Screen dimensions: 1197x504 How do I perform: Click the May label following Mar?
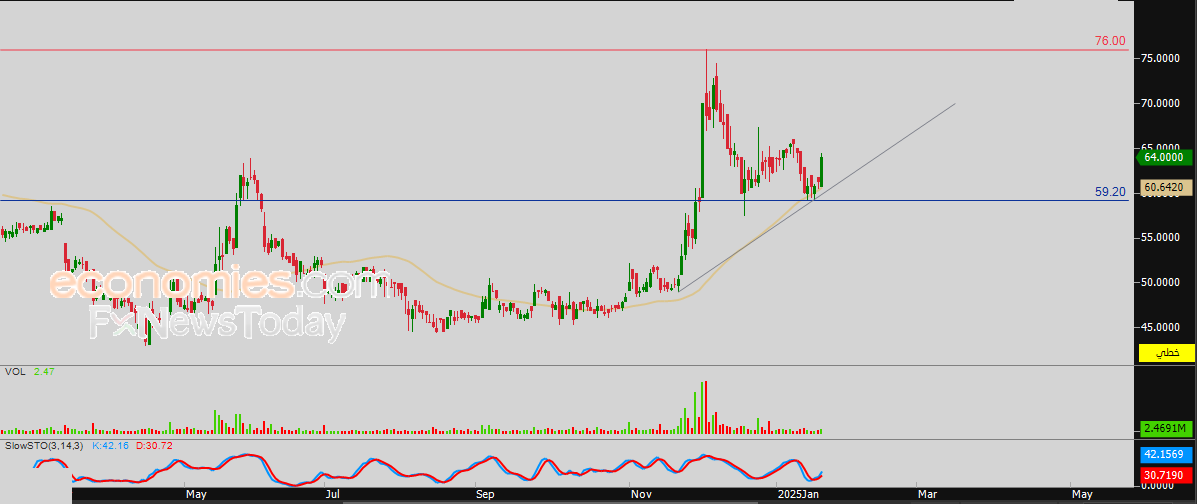[1082, 495]
